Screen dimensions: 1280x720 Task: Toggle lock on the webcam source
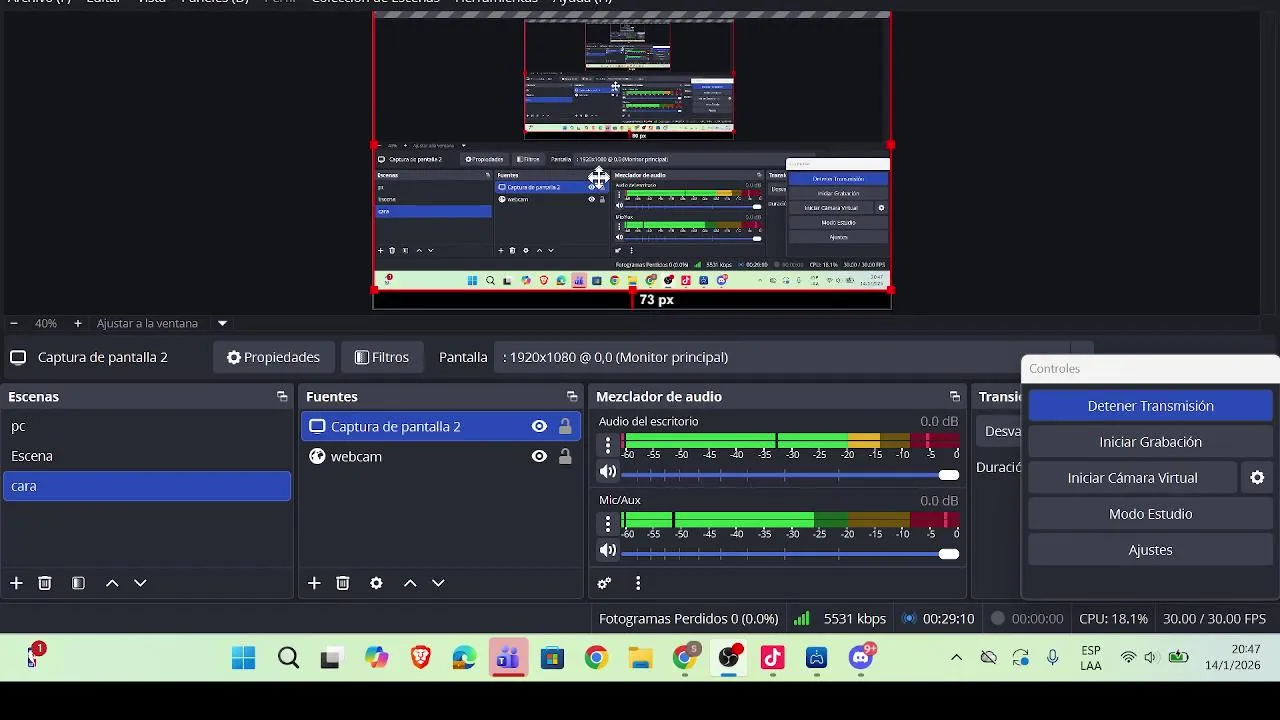point(565,456)
